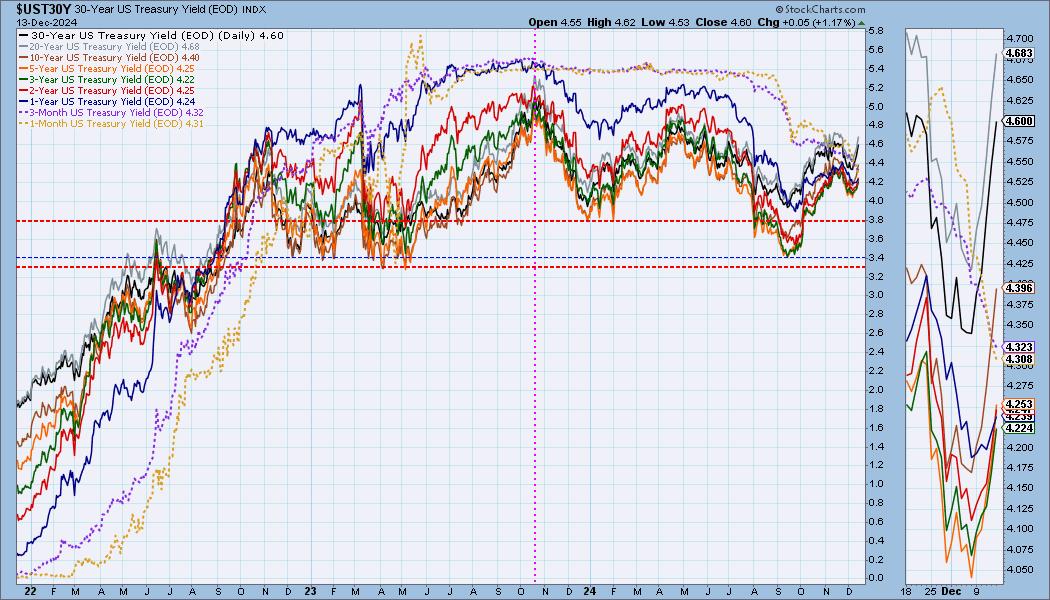Click the Dec label under zoom panel

coord(950,592)
